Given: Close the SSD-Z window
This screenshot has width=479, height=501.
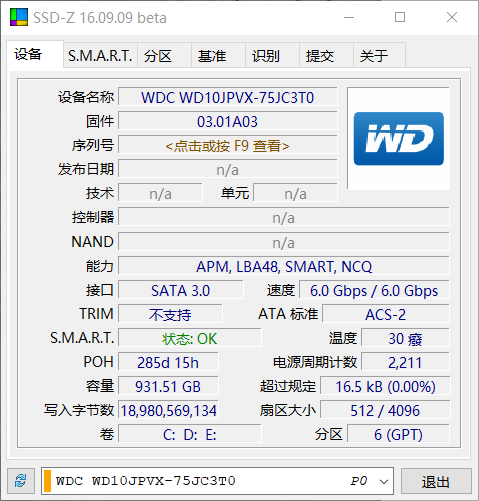Looking at the screenshot, I should point(452,17).
